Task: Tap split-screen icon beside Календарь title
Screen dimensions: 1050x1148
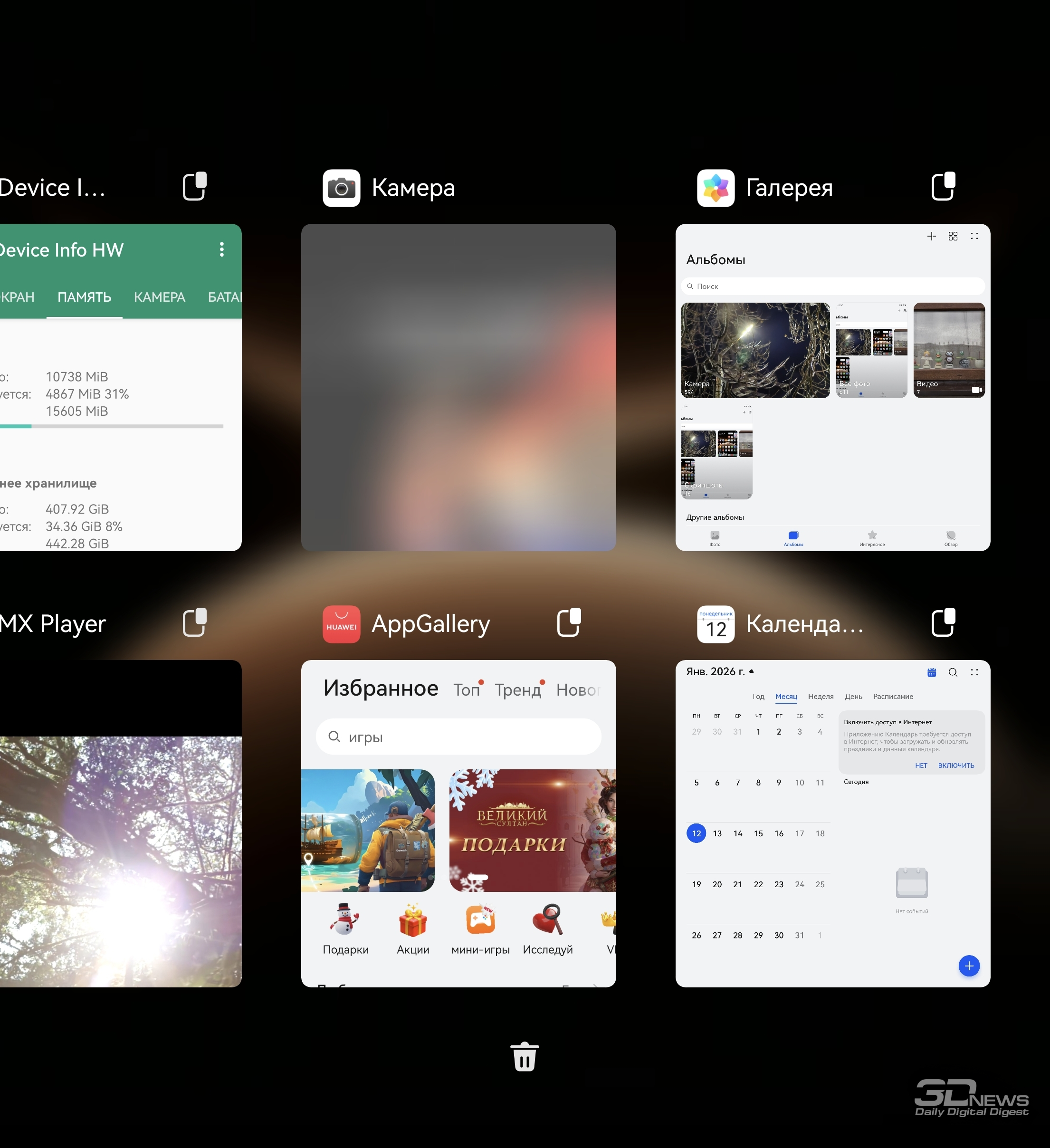Action: tap(943, 622)
